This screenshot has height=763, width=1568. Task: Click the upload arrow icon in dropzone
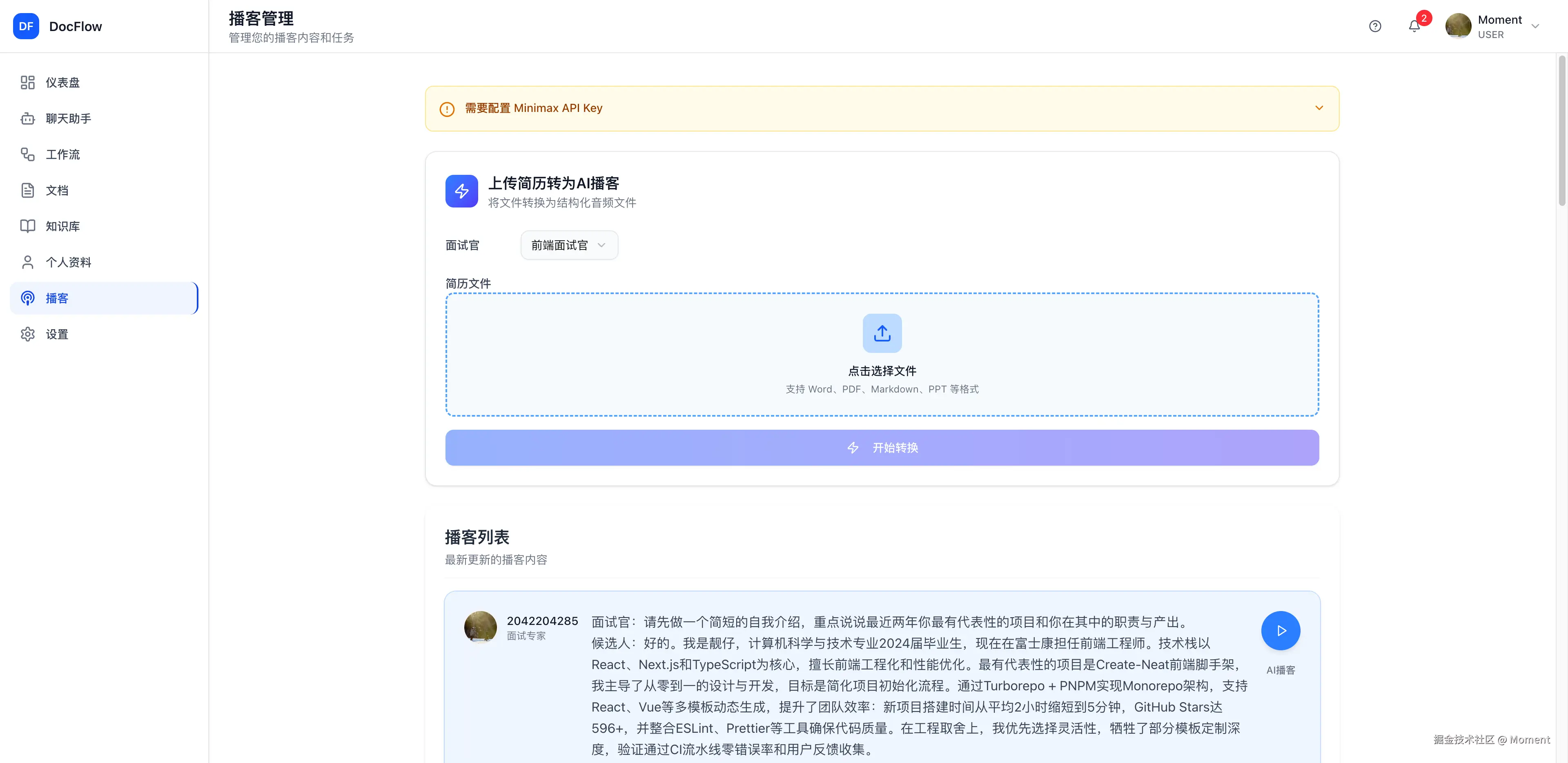[x=882, y=333]
